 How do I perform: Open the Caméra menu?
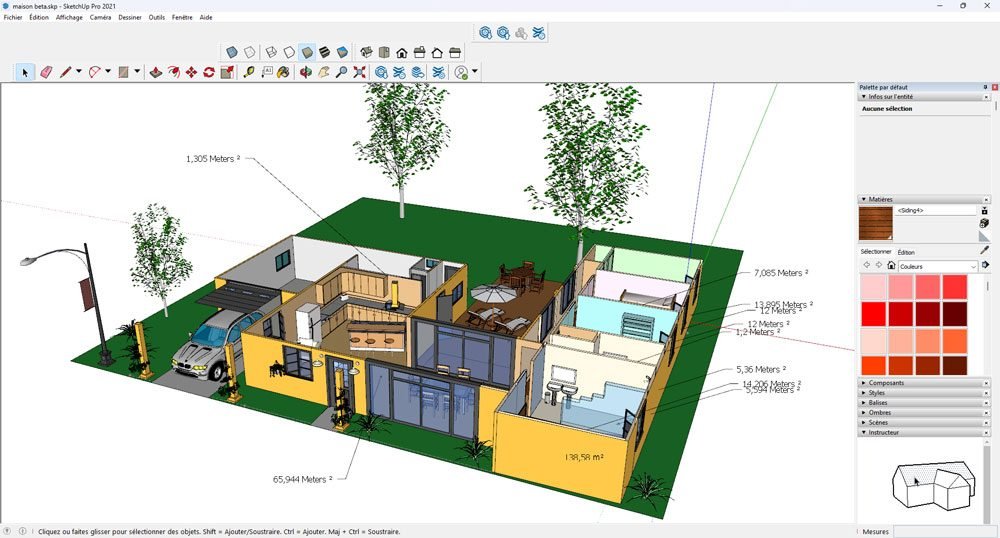pos(100,17)
